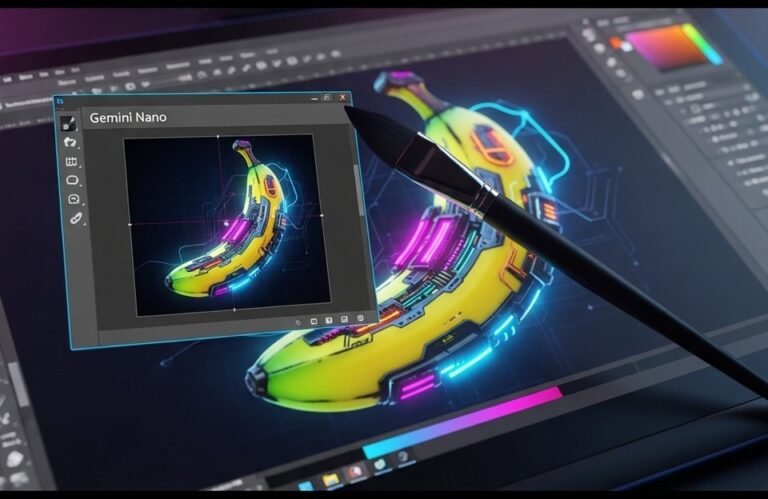The width and height of the screenshot is (768, 499).
Task: Click the leftmost icon in Gemini Nano footer
Action: (x=298, y=322)
